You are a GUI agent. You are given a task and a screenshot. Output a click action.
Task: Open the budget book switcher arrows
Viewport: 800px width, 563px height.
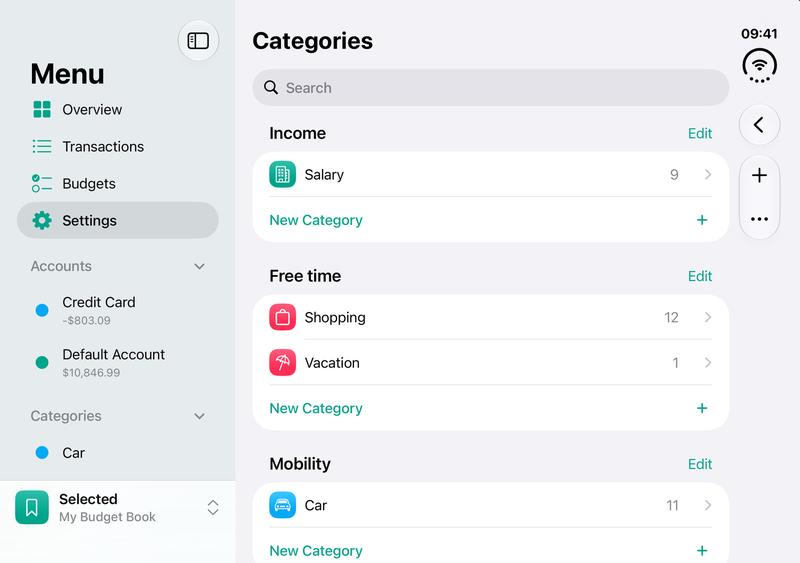[x=213, y=507]
